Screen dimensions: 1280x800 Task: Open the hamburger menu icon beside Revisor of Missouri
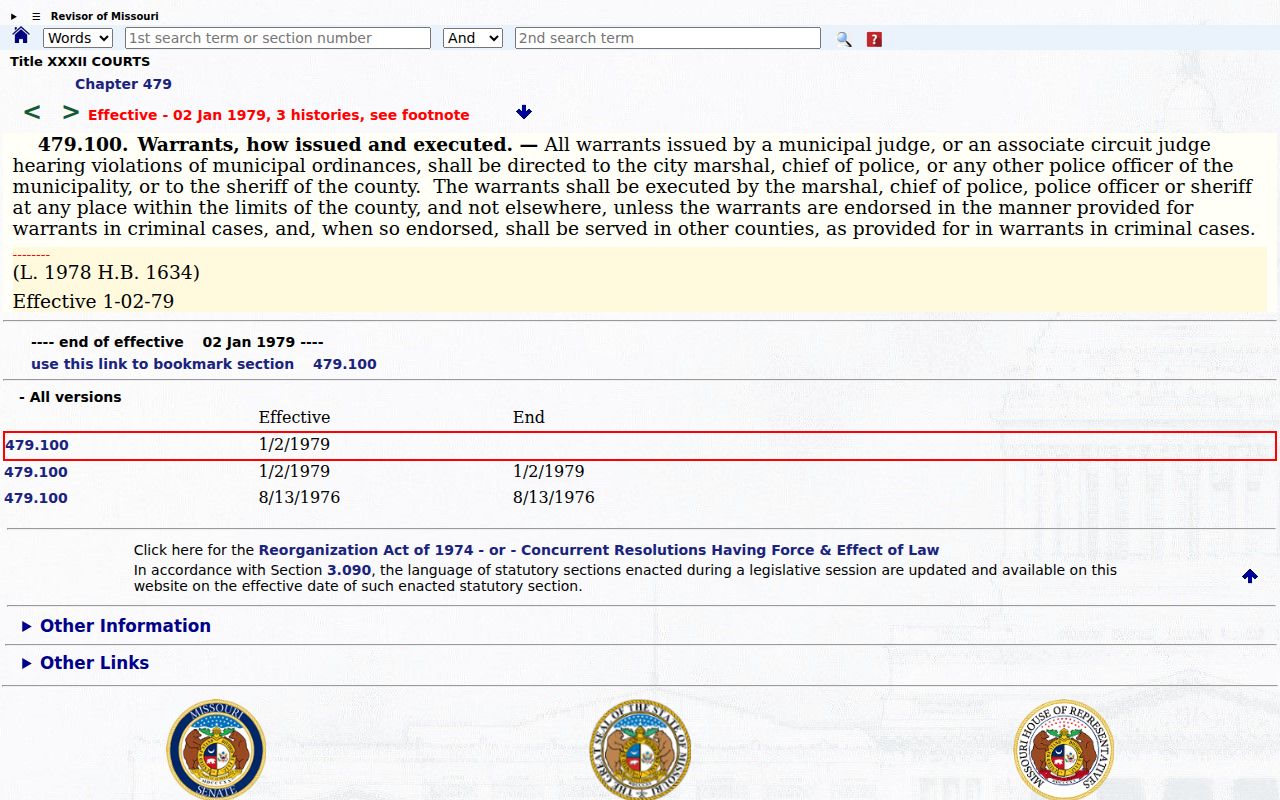coord(36,16)
